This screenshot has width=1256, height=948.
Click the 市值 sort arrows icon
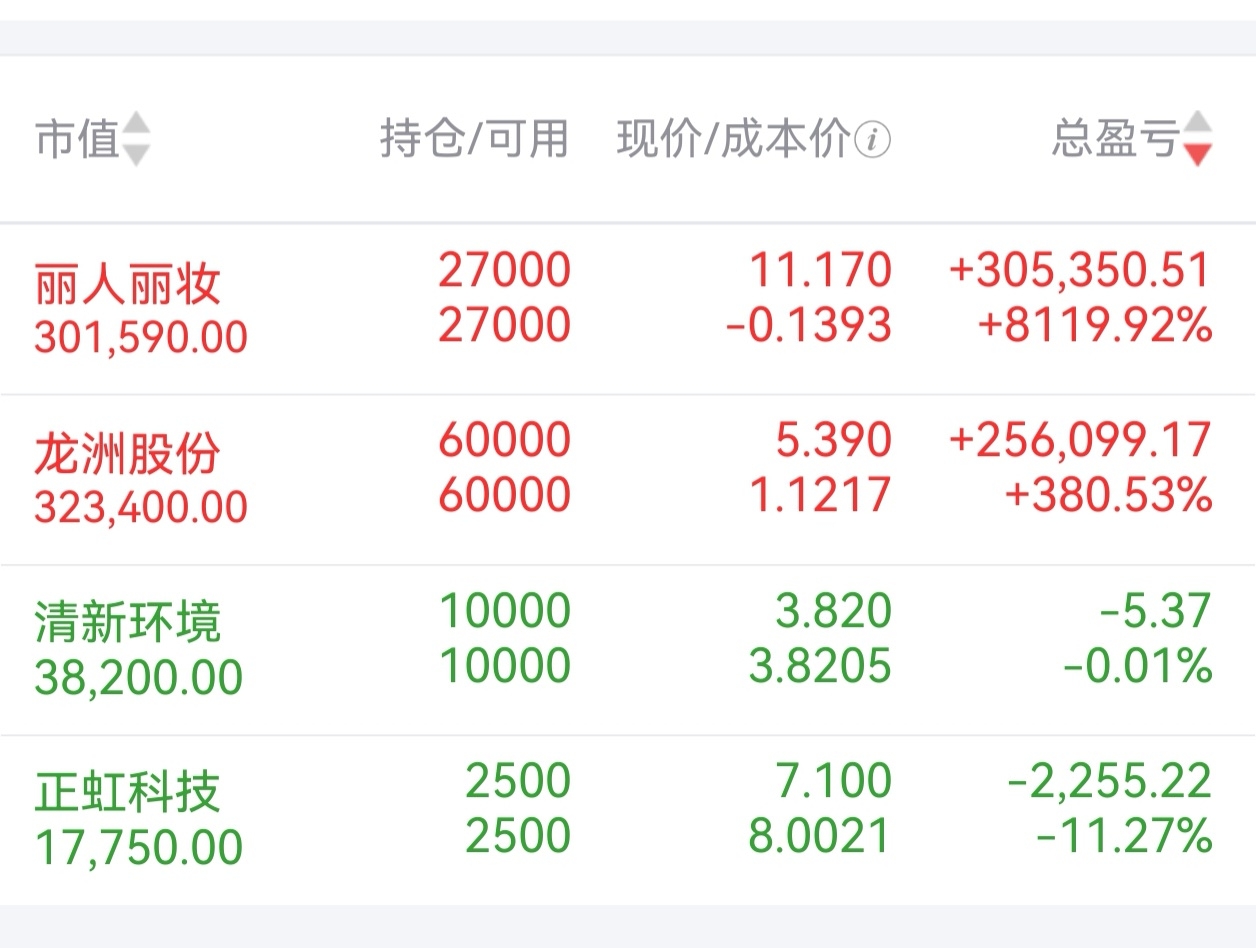point(137,139)
